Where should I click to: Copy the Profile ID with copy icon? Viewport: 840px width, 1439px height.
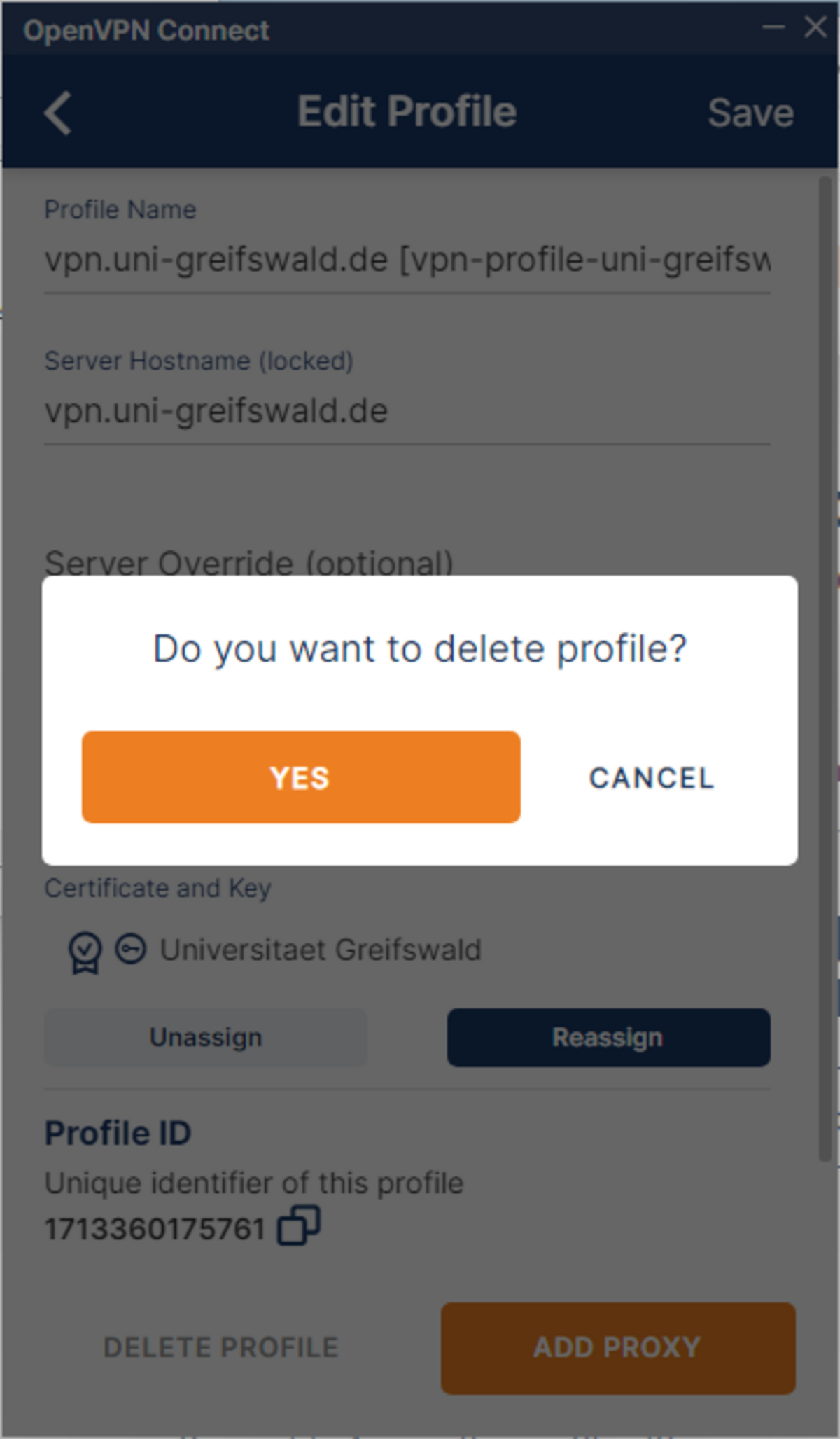point(299,1225)
